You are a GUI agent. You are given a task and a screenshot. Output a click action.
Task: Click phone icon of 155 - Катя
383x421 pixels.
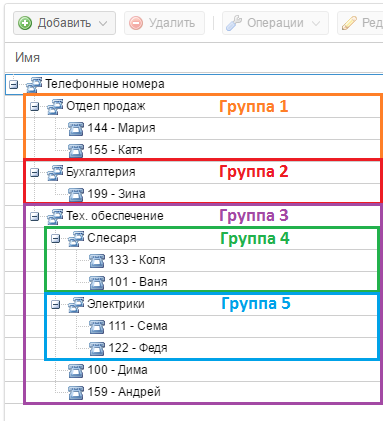[x=76, y=151]
